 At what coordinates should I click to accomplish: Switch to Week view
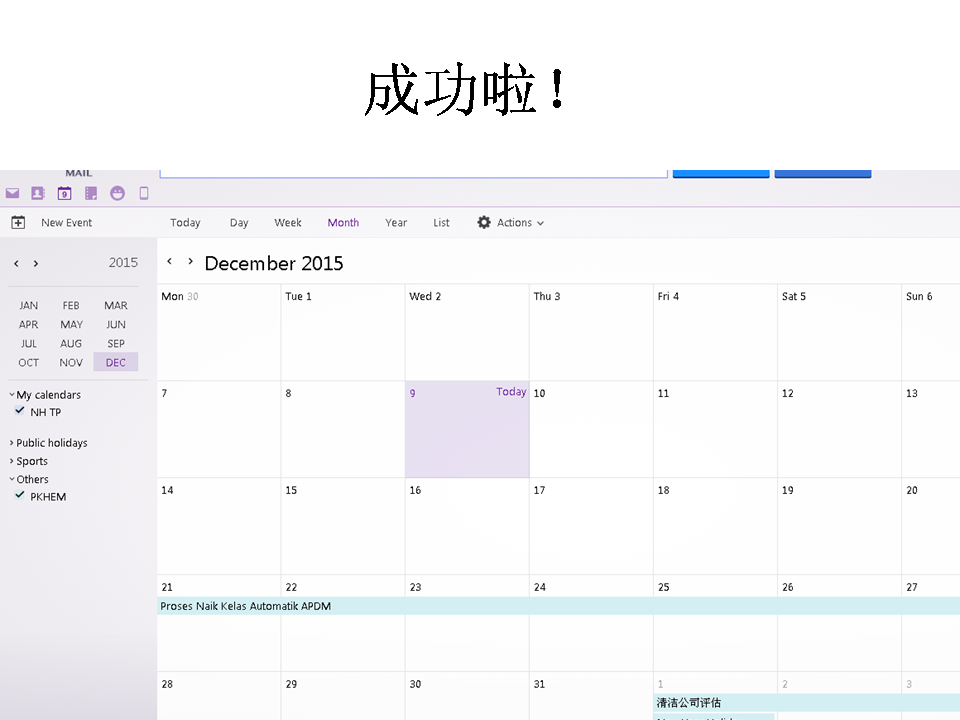coord(288,223)
